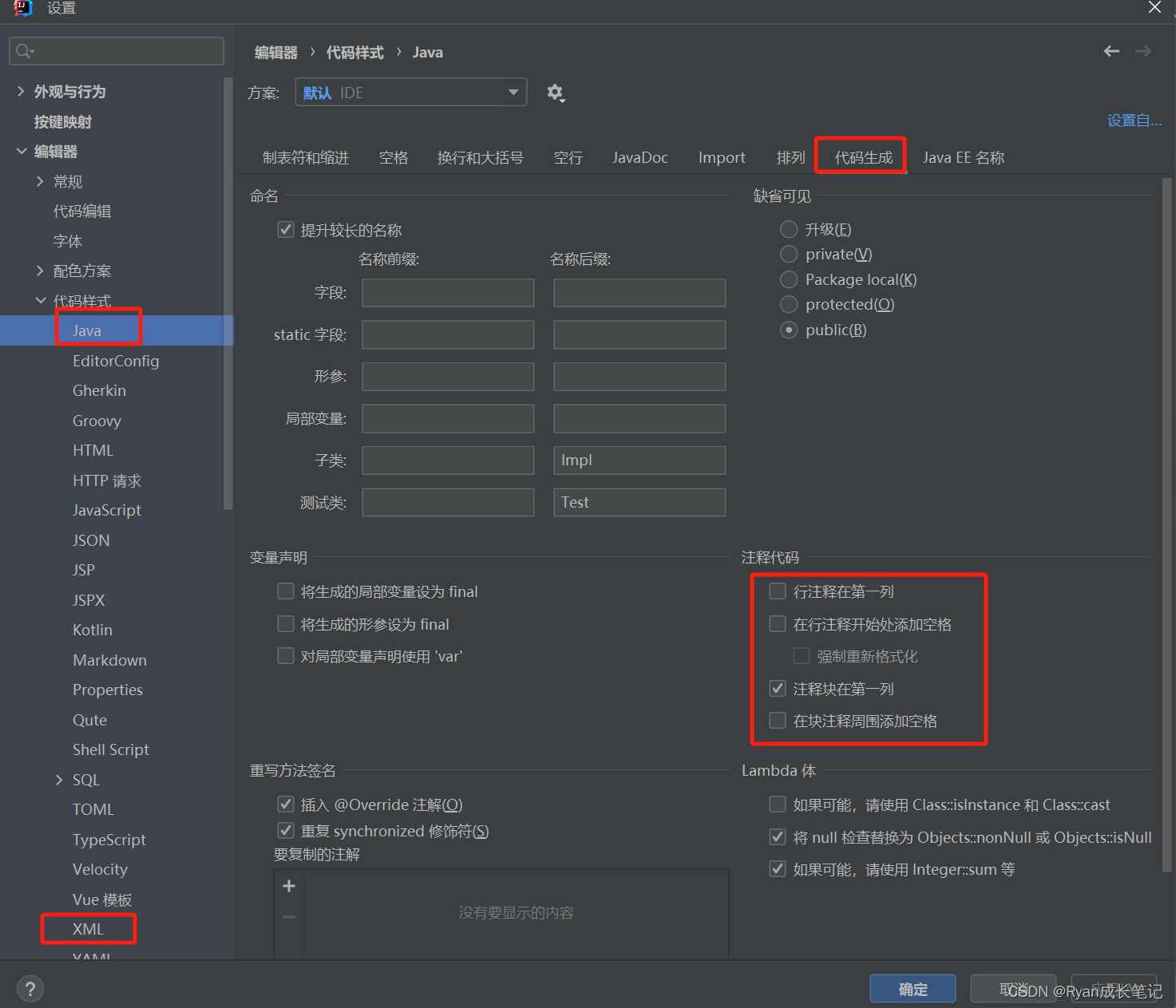Open the 方案 scheme dropdown
The height and width of the screenshot is (1008, 1176).
click(x=411, y=93)
